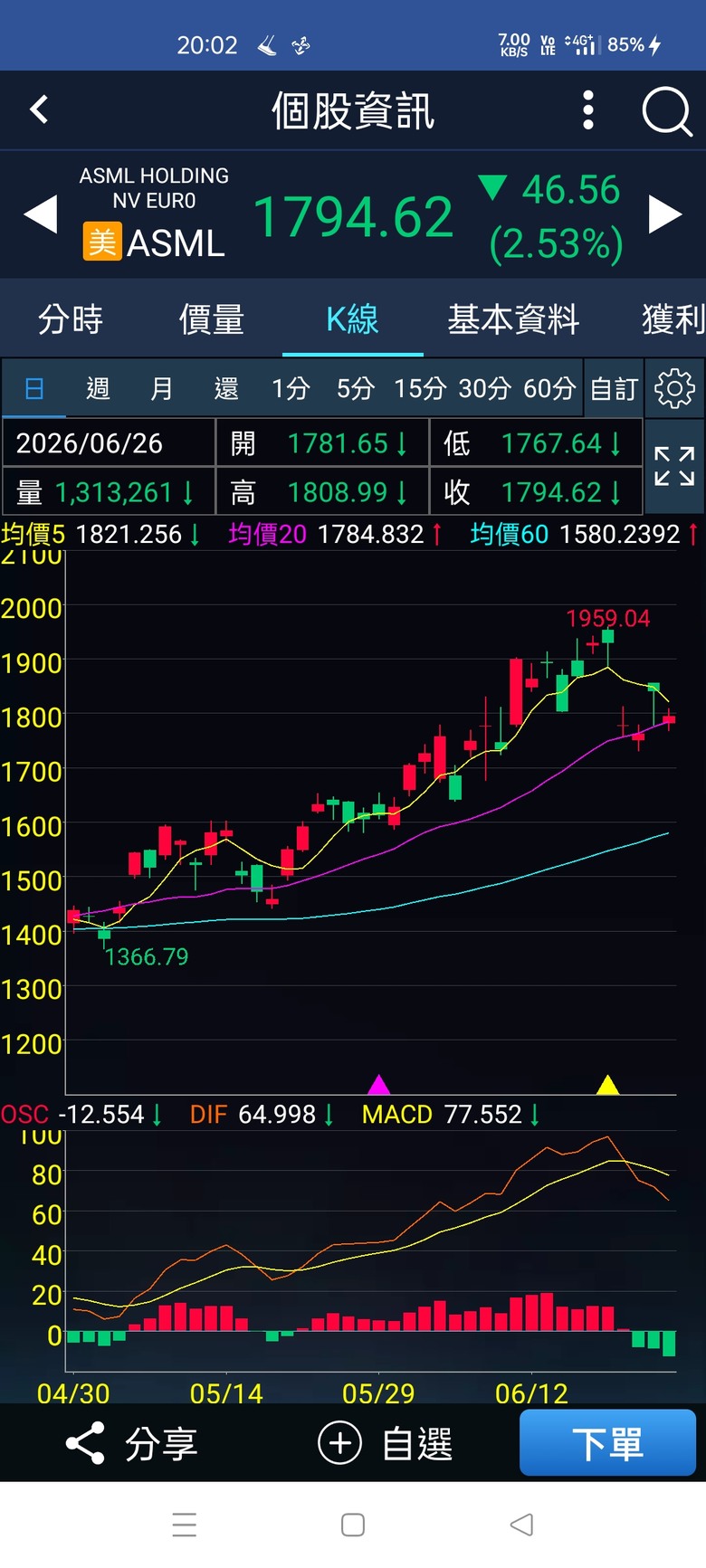Open 基本資料 tab
This screenshot has height=1568, width=706.
pyautogui.click(x=513, y=318)
